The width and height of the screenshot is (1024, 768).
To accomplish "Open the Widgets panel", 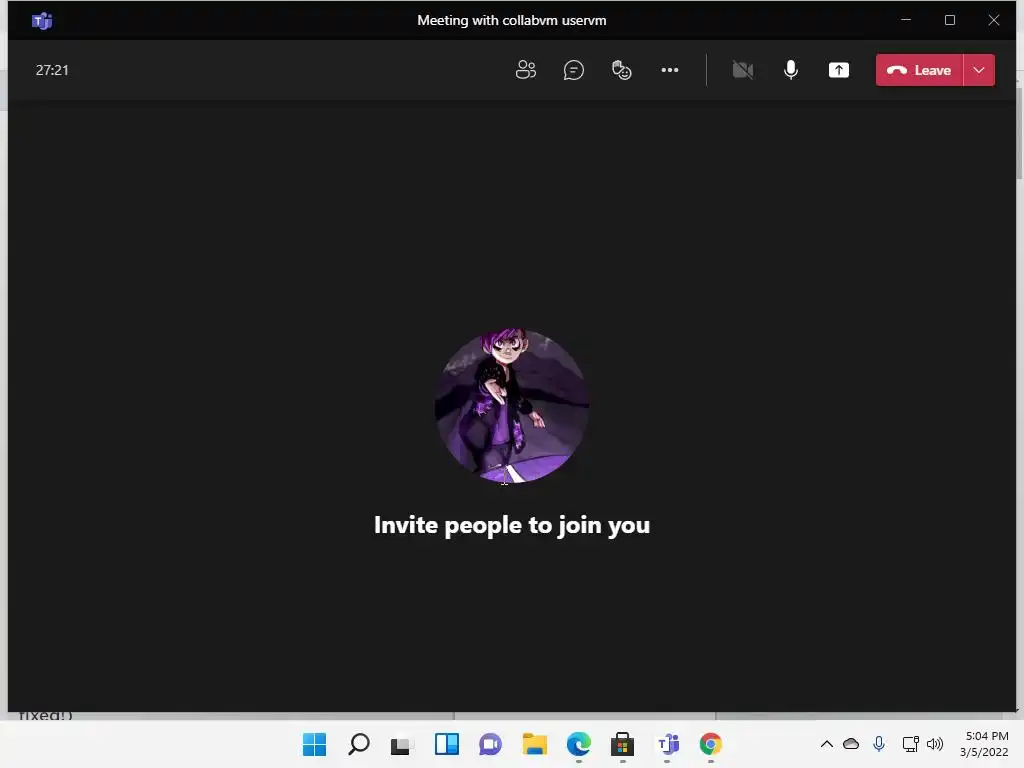I will pos(447,744).
